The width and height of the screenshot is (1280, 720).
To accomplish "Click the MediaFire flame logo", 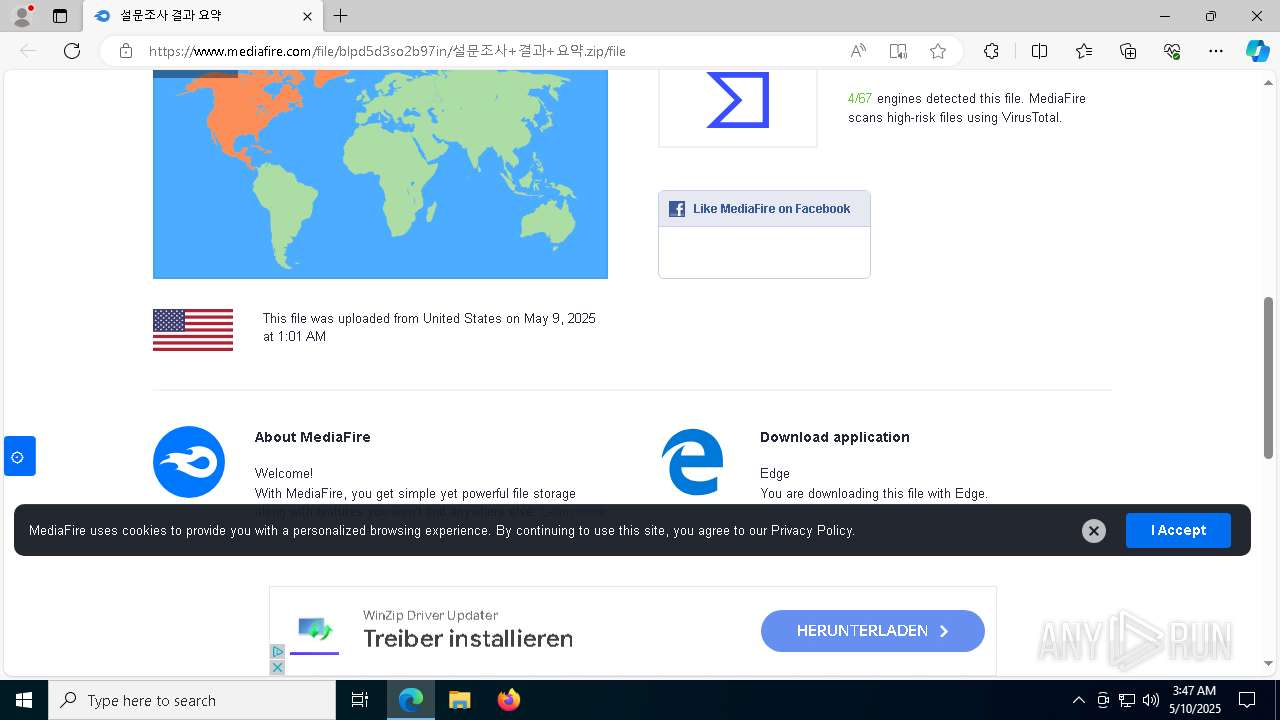I will pos(189,462).
